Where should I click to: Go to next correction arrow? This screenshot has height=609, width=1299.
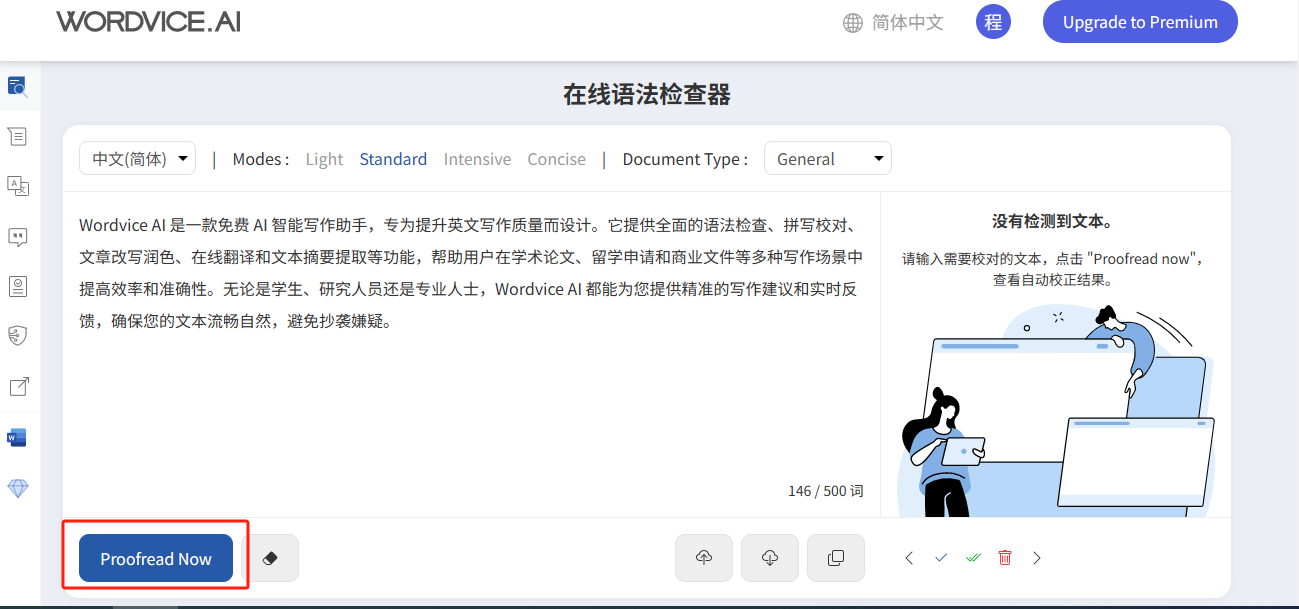coord(1037,558)
